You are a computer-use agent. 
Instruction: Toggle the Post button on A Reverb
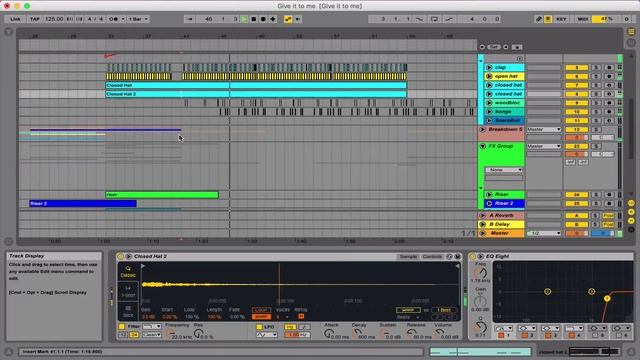point(609,216)
